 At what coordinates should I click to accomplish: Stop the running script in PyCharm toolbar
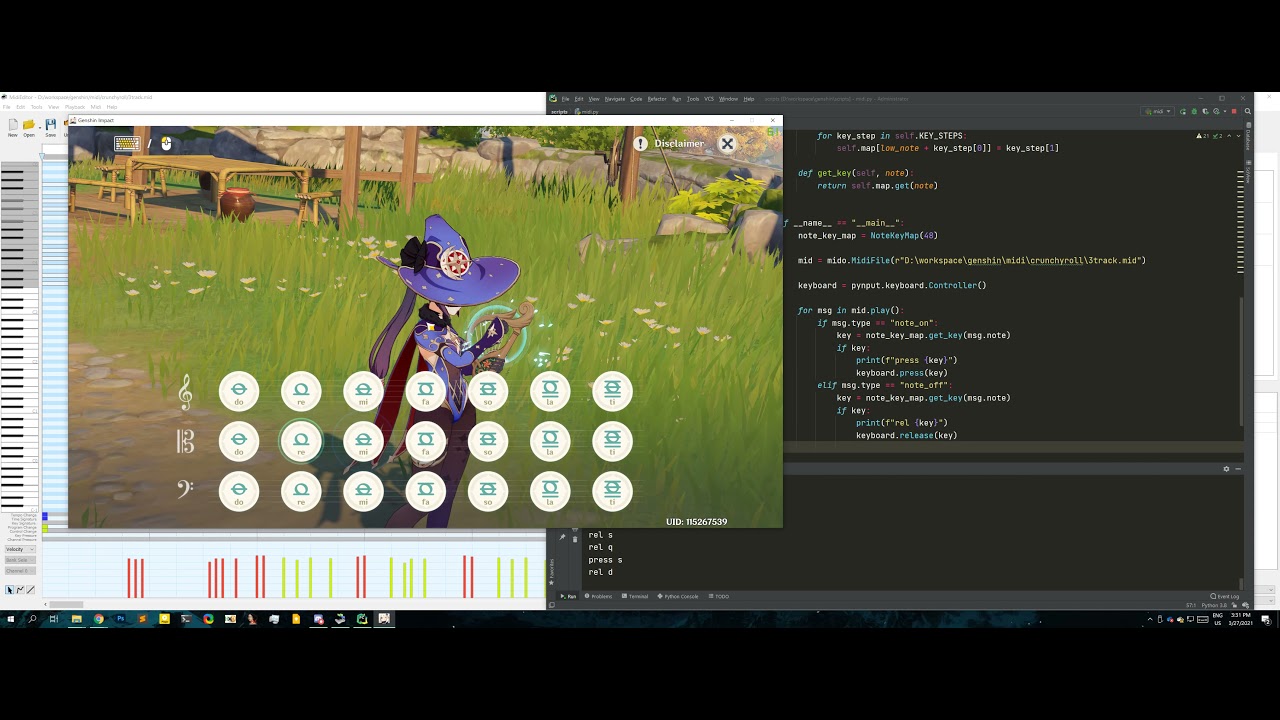click(x=1234, y=111)
